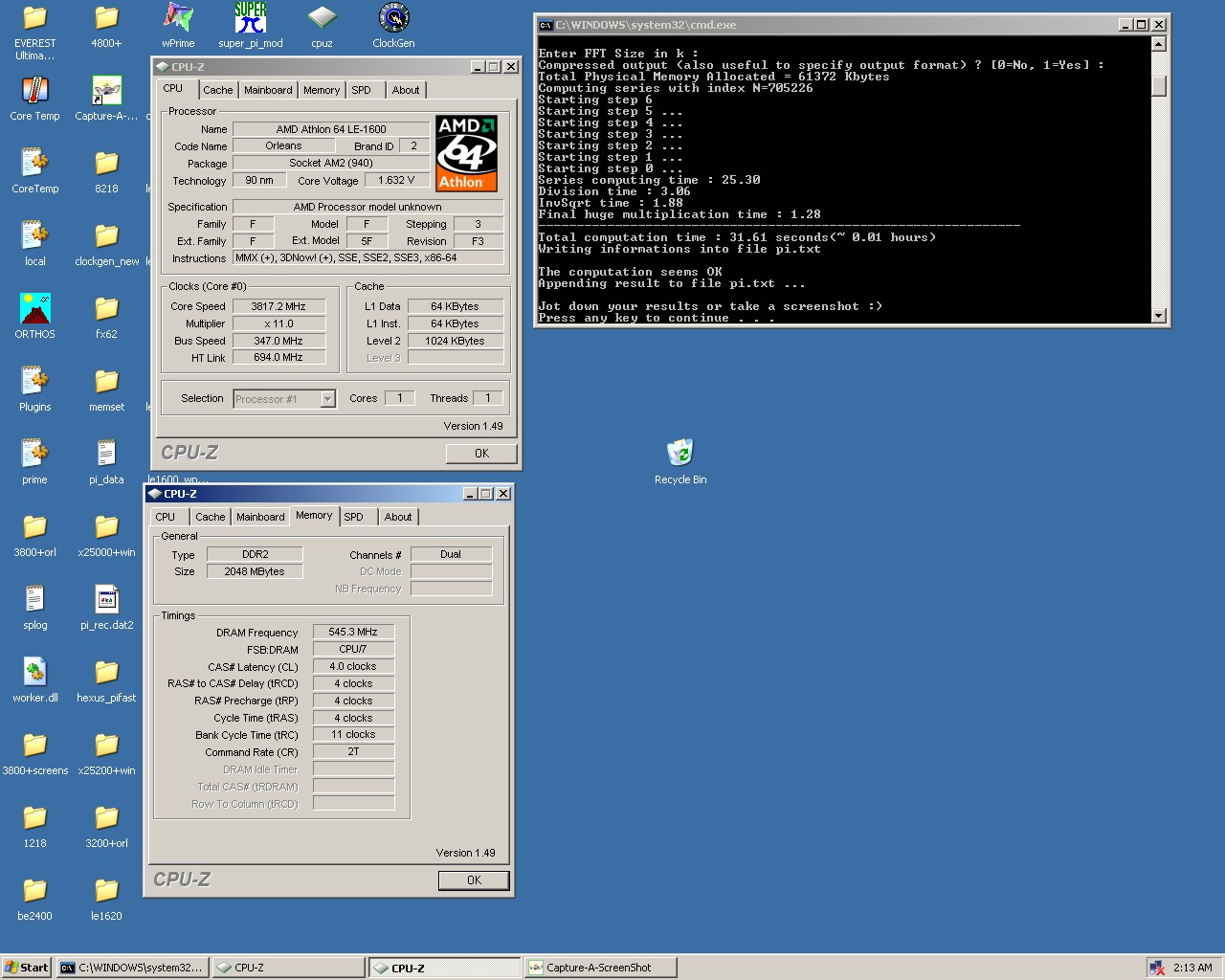Viewport: 1225px width, 980px height.
Task: Switch to Memory tab in upper CPU-Z
Action: coord(322,90)
